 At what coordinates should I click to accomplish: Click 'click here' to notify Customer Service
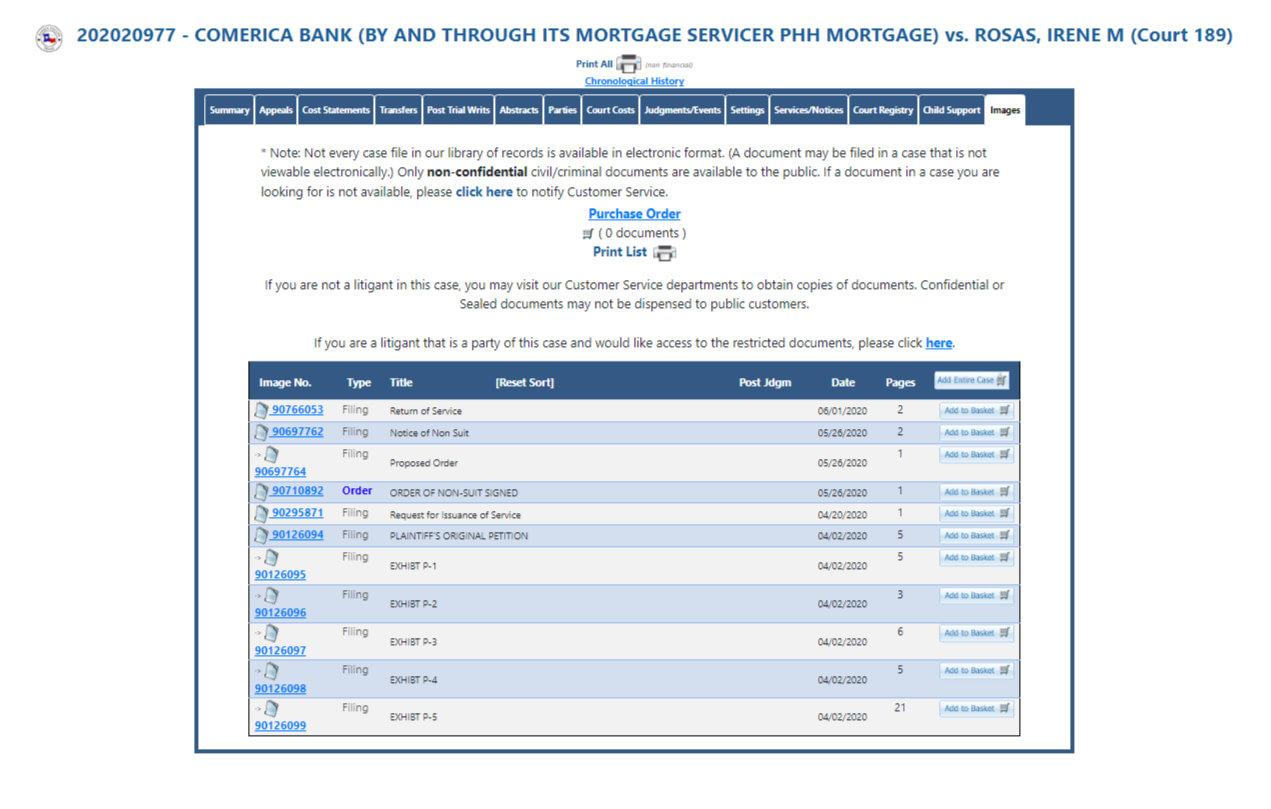(484, 192)
